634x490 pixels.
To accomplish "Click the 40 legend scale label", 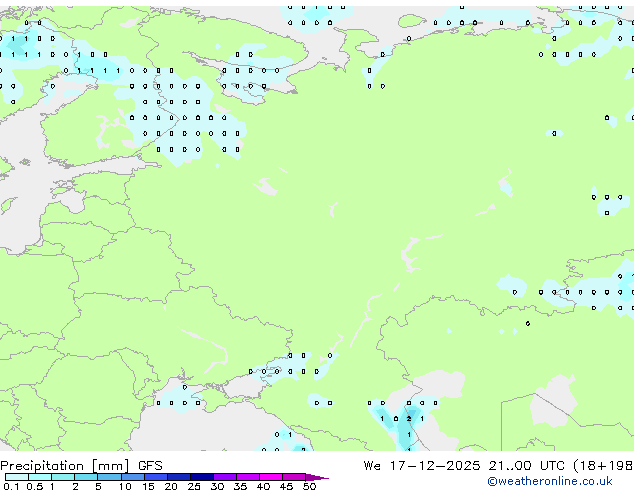I will [x=263, y=486].
